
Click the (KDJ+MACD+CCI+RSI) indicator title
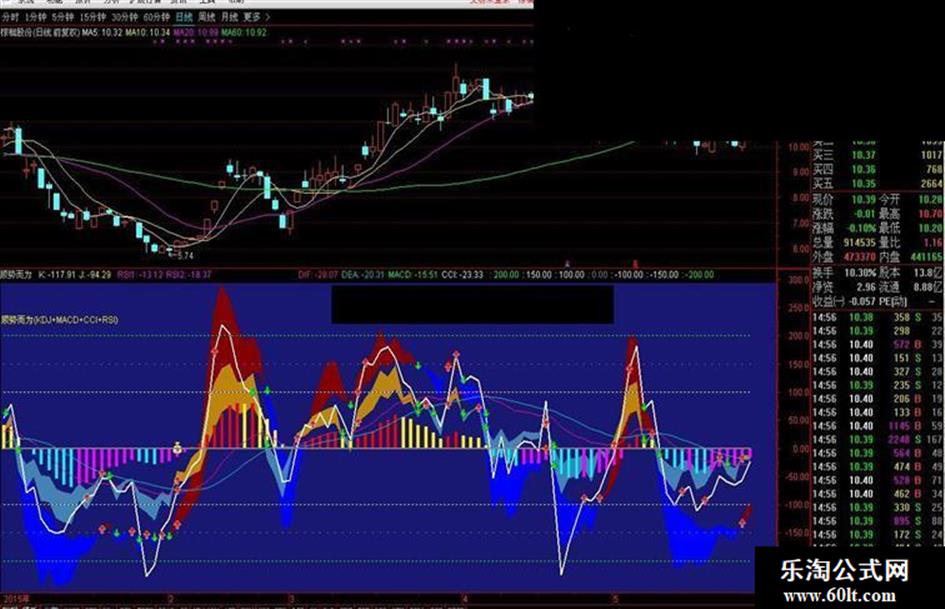tap(75, 320)
